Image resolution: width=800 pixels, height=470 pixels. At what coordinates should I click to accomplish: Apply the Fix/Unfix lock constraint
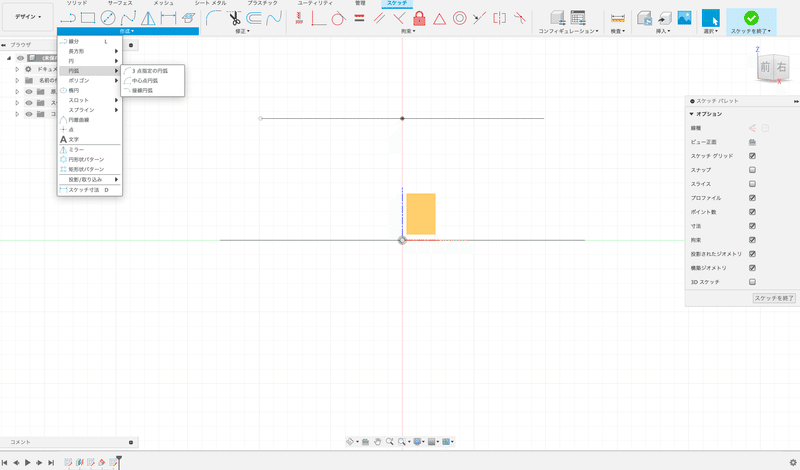tap(419, 18)
